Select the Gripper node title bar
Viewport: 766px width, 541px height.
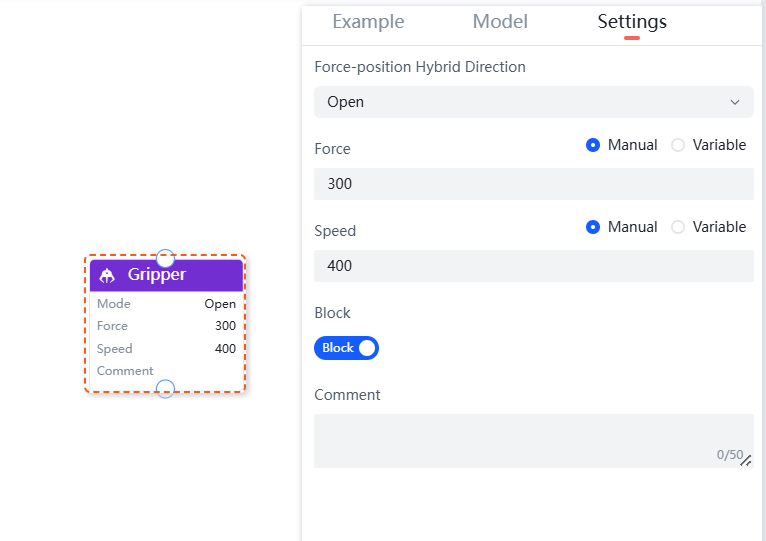click(166, 275)
